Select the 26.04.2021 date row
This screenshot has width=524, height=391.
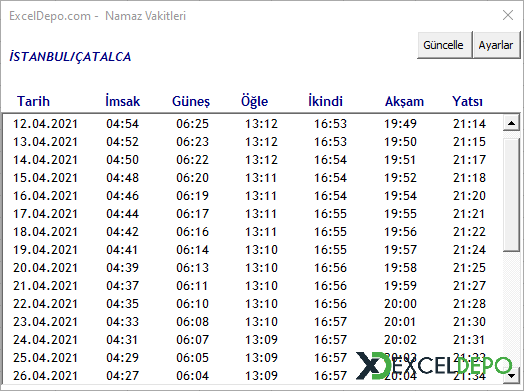252,376
